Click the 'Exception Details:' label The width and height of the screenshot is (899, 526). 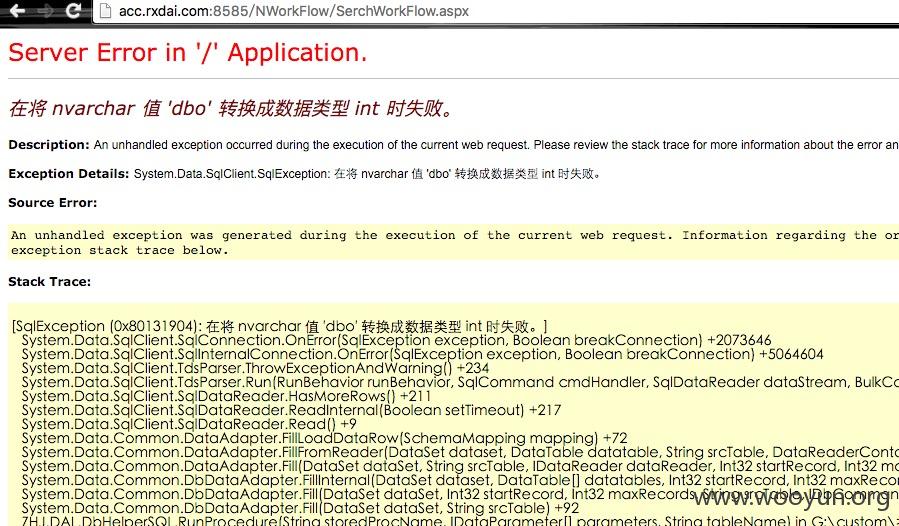click(68, 174)
